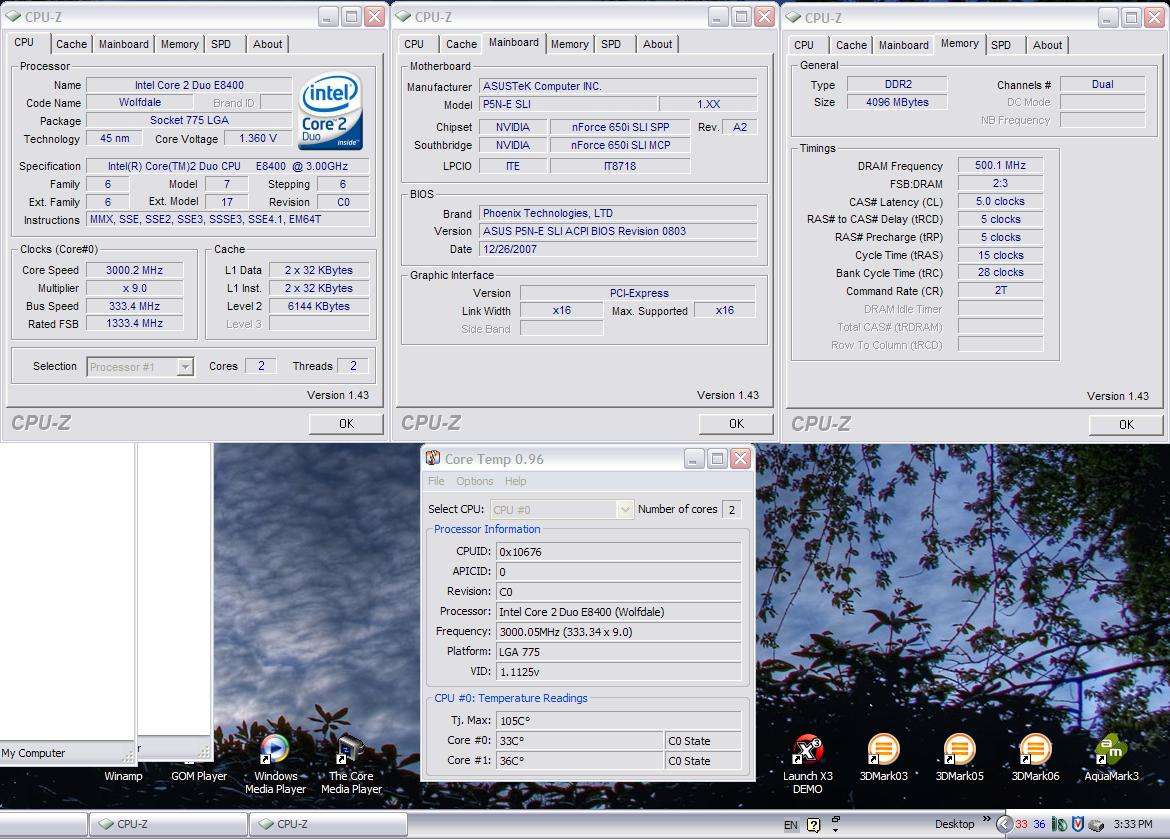
Task: Click the Mainboard CPU-Z window's title icon
Action: [404, 16]
